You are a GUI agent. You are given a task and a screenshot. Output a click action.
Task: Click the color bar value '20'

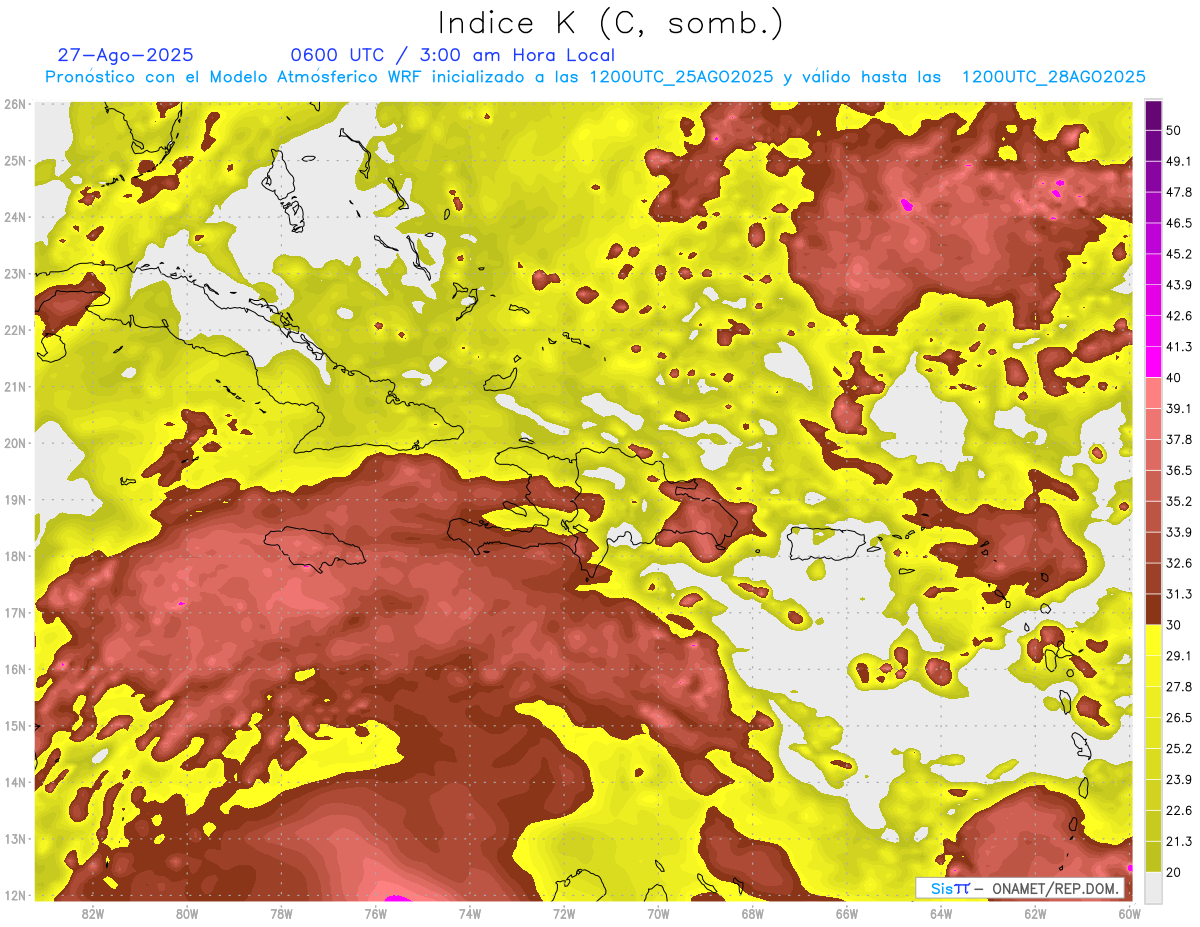[x=1174, y=872]
